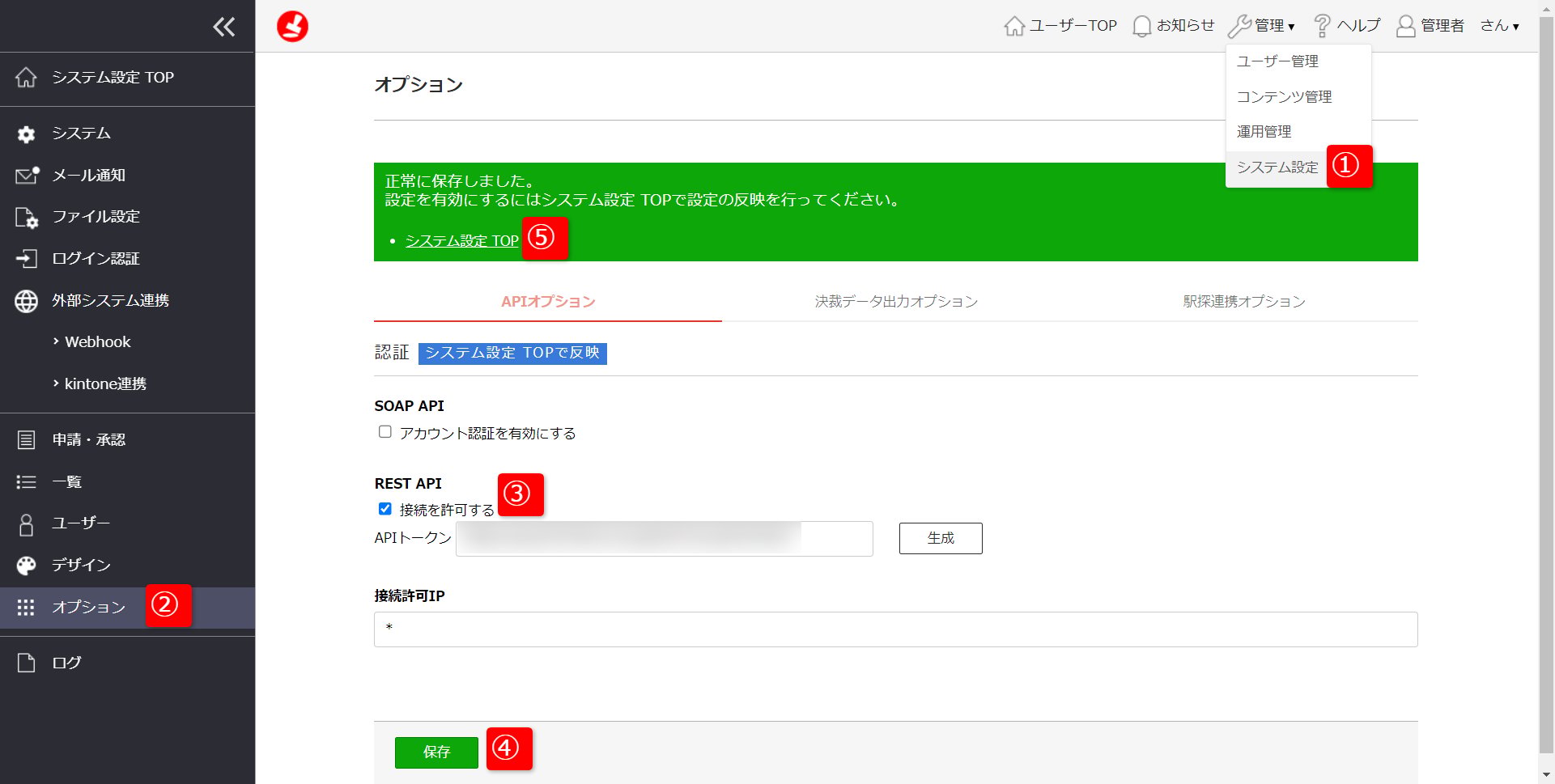The height and width of the screenshot is (784, 1555).
Task: Select システム設定 from the 管理 menu
Action: [x=1277, y=167]
